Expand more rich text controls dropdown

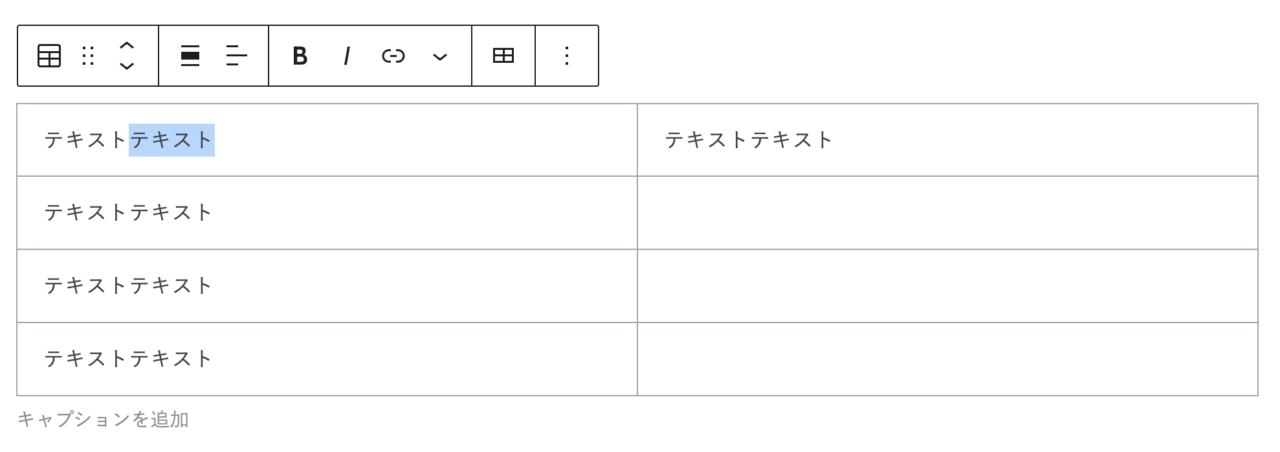pyautogui.click(x=440, y=56)
